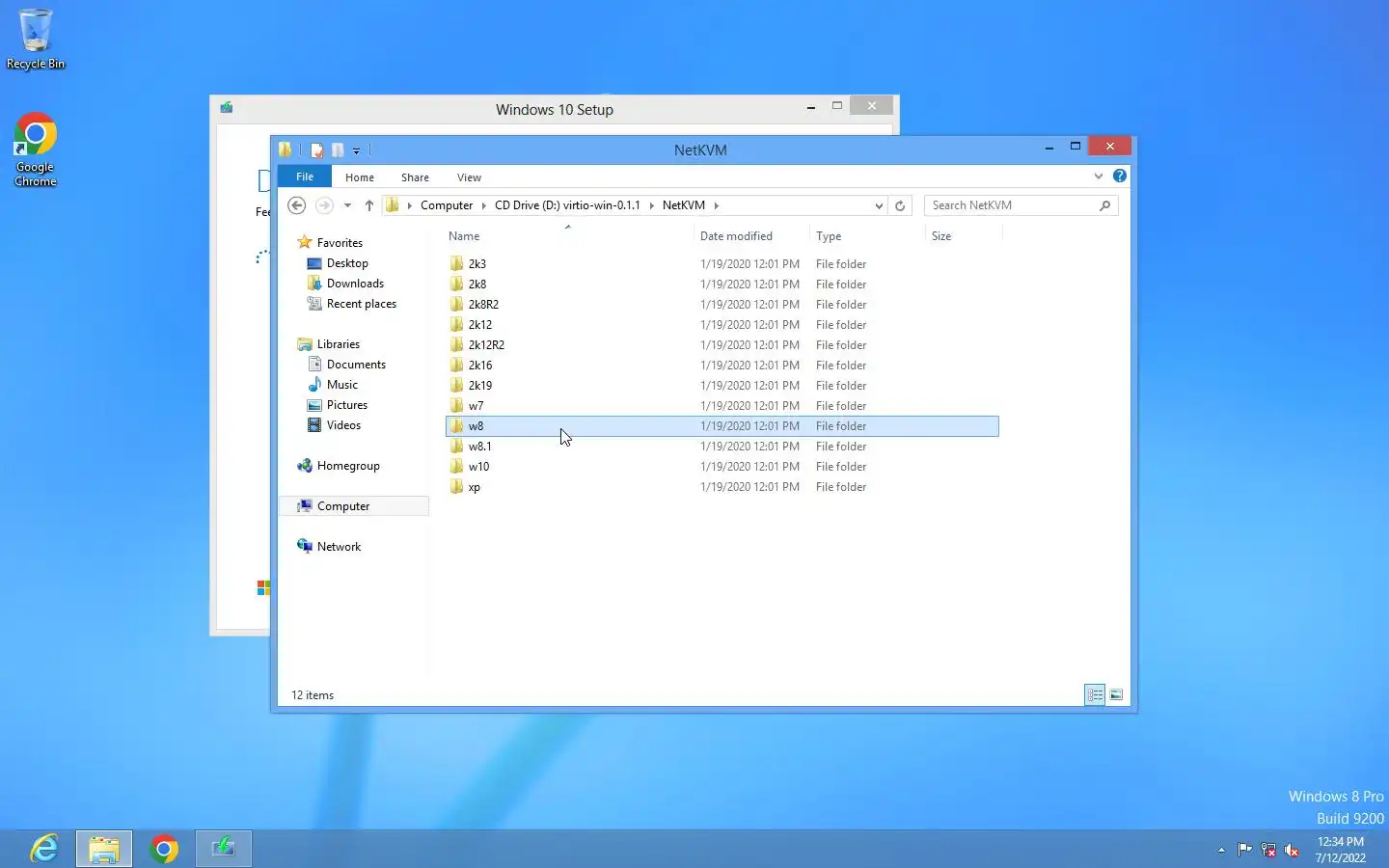1389x868 pixels.
Task: Sort by the Size column header
Action: (x=964, y=236)
